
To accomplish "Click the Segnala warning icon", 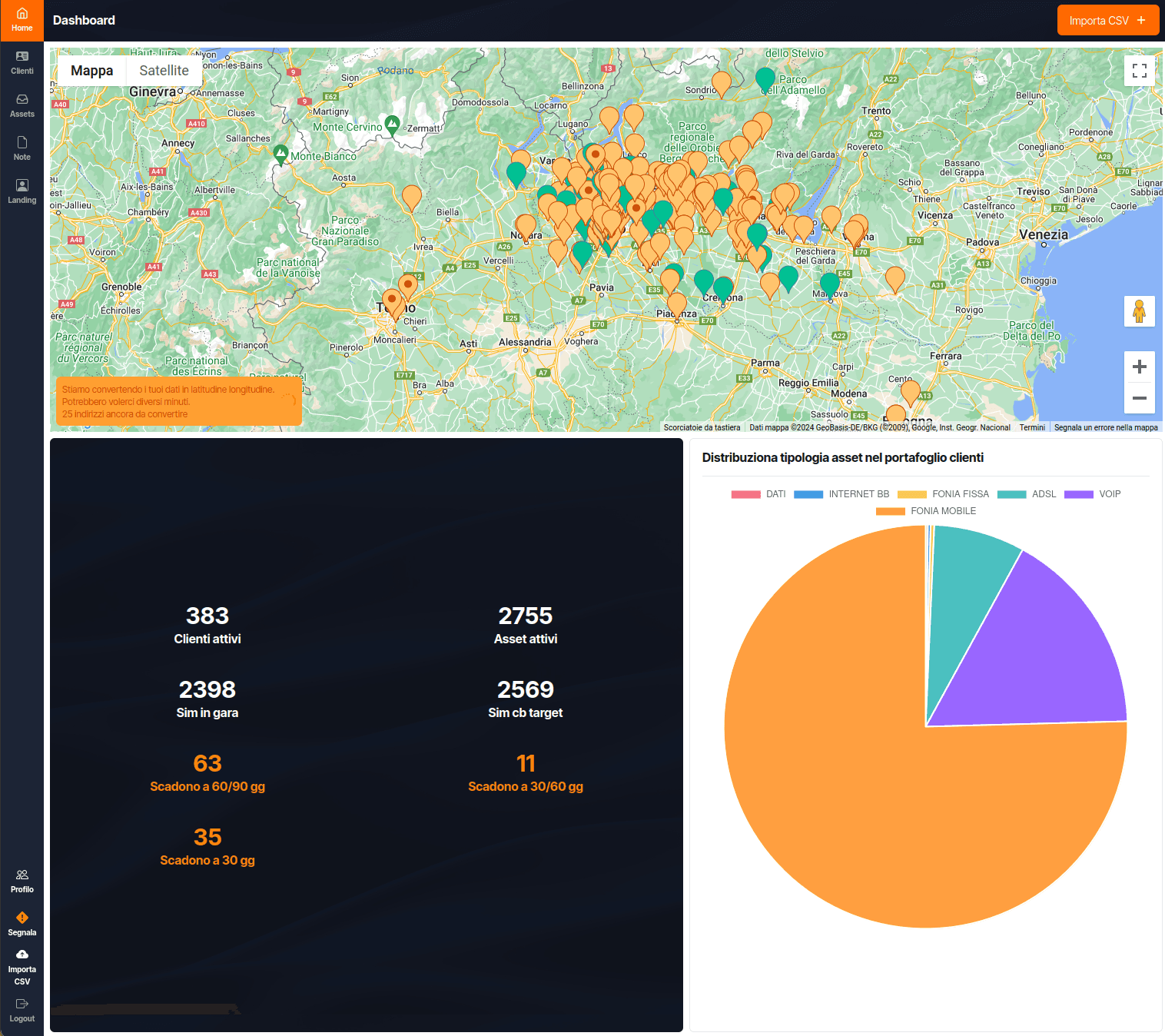I will pyautogui.click(x=22, y=918).
